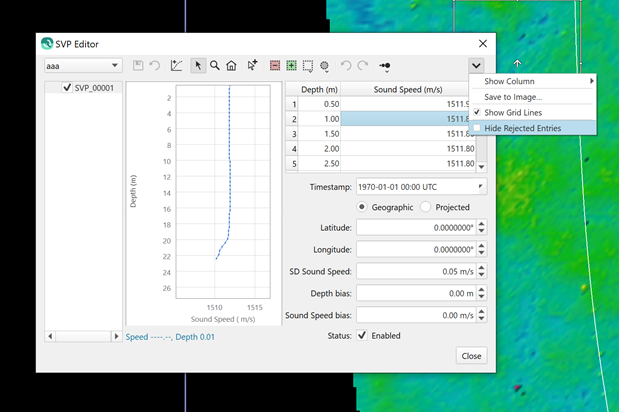Select the Projected radio button
619x412 pixels.
click(426, 207)
